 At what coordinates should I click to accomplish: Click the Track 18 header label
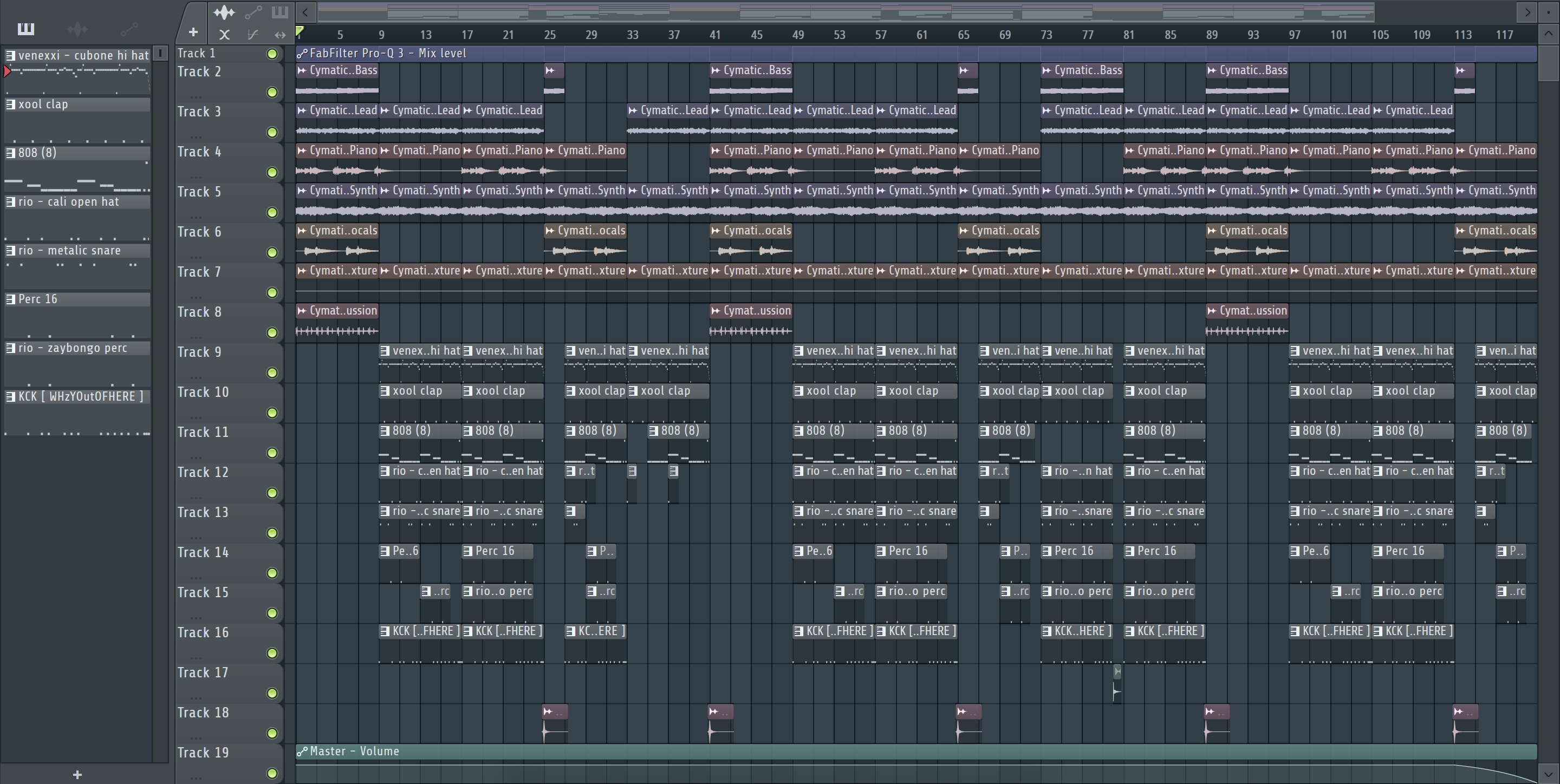coord(203,713)
